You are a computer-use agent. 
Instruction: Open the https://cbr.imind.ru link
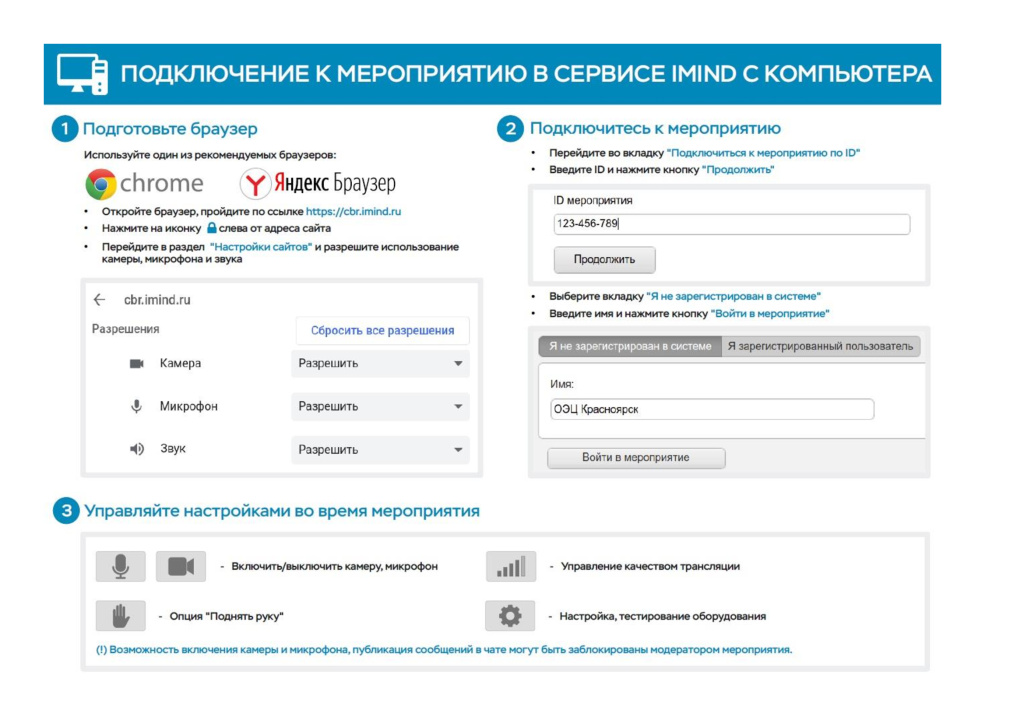click(x=353, y=212)
